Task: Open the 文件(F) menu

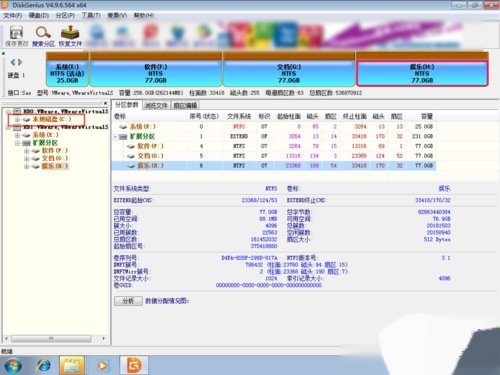Action: coord(13,15)
